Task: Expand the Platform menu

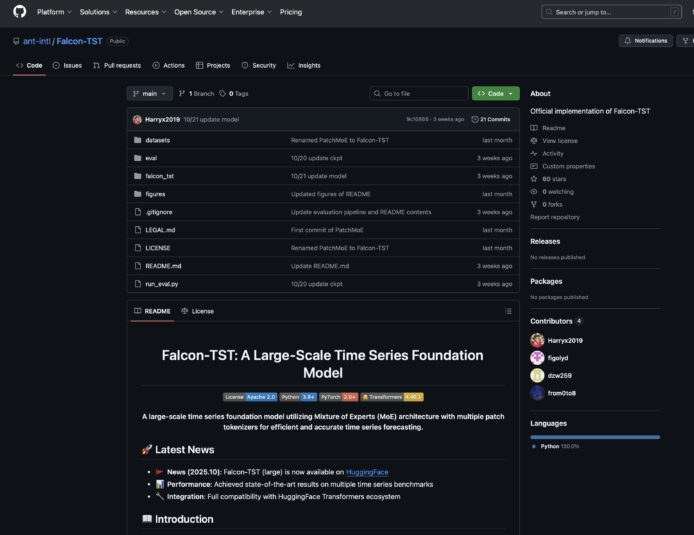Action: [x=54, y=12]
